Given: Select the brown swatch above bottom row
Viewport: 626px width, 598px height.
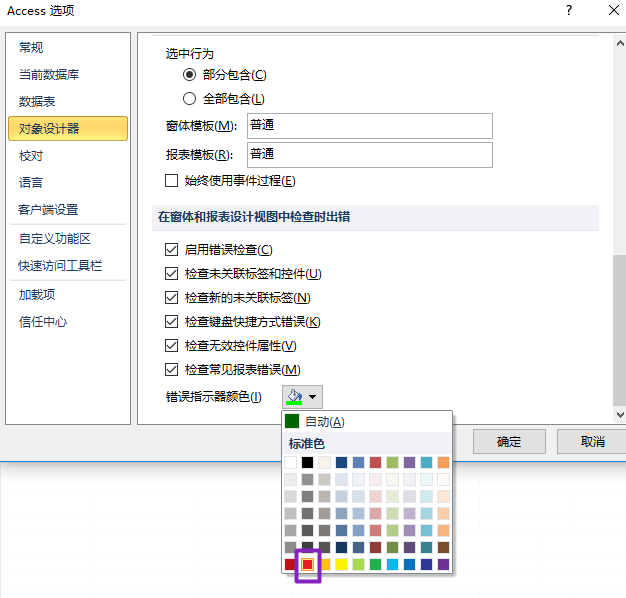Looking at the screenshot, I should pos(443,547).
